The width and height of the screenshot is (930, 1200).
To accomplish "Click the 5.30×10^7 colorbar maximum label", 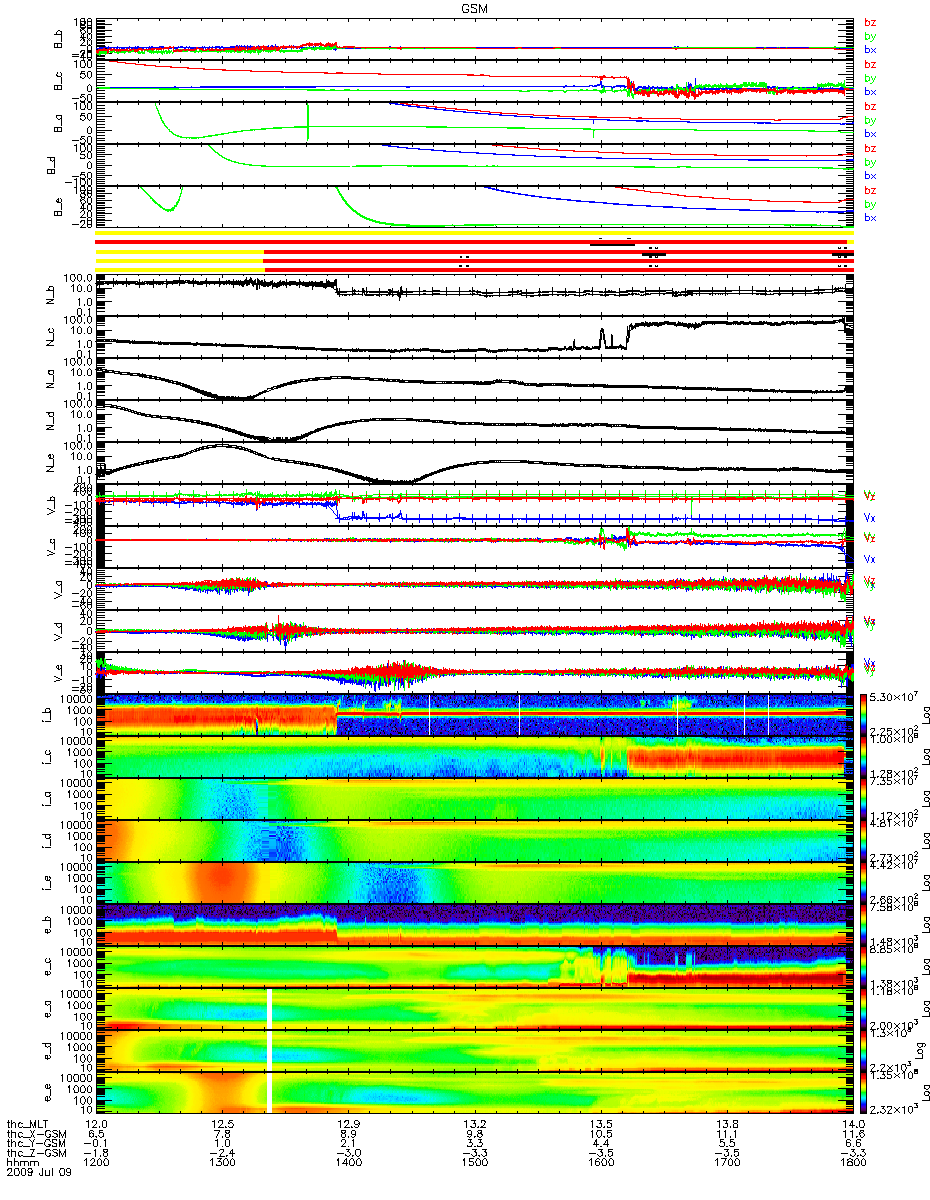I will coord(896,696).
